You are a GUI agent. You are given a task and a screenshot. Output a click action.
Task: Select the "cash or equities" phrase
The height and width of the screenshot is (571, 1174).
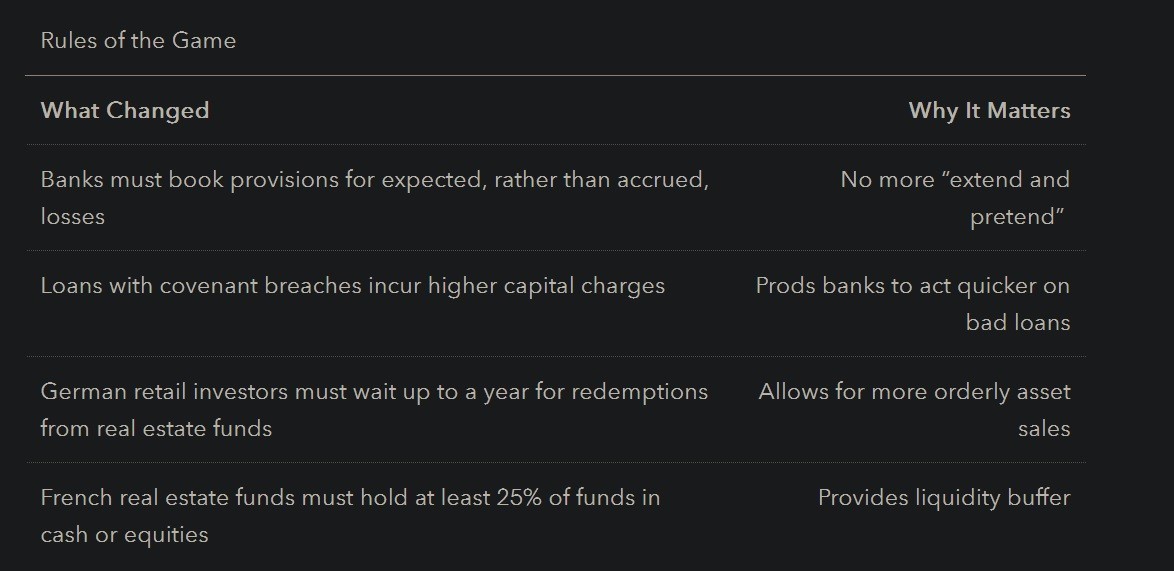tap(124, 535)
